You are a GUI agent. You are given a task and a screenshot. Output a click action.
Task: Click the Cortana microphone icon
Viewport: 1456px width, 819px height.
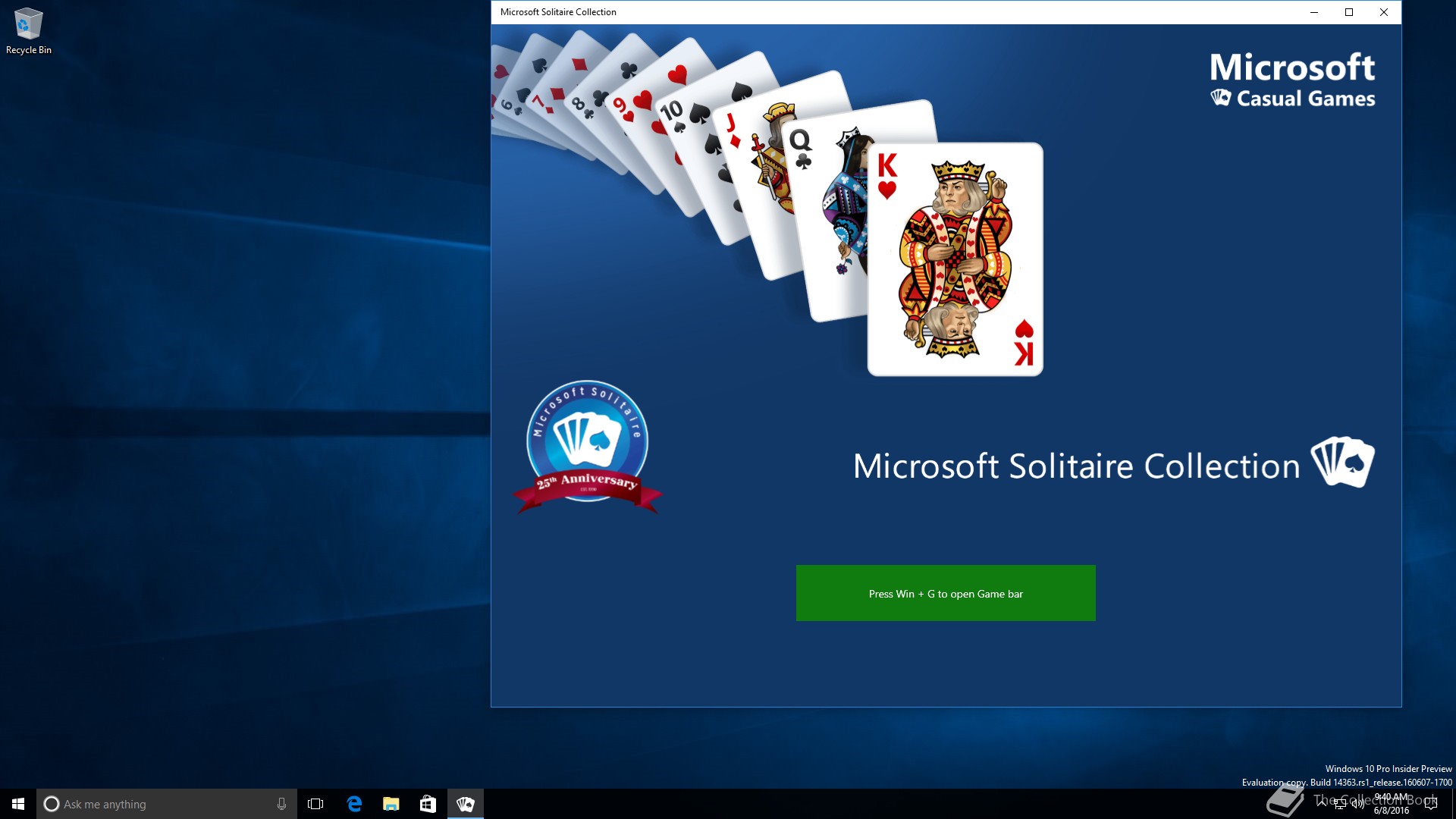tap(281, 804)
